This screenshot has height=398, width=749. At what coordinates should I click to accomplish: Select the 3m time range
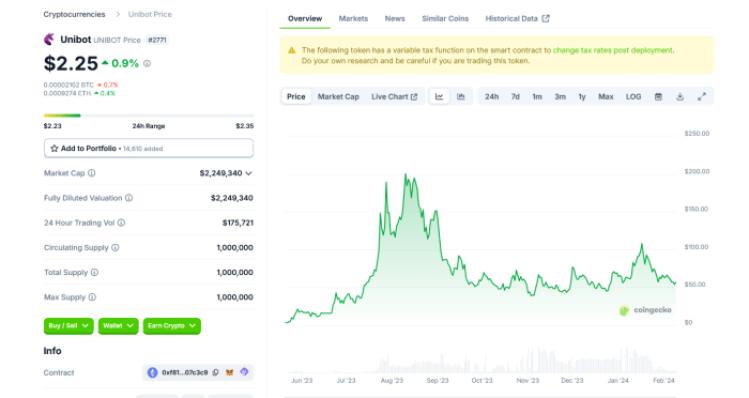(560, 97)
